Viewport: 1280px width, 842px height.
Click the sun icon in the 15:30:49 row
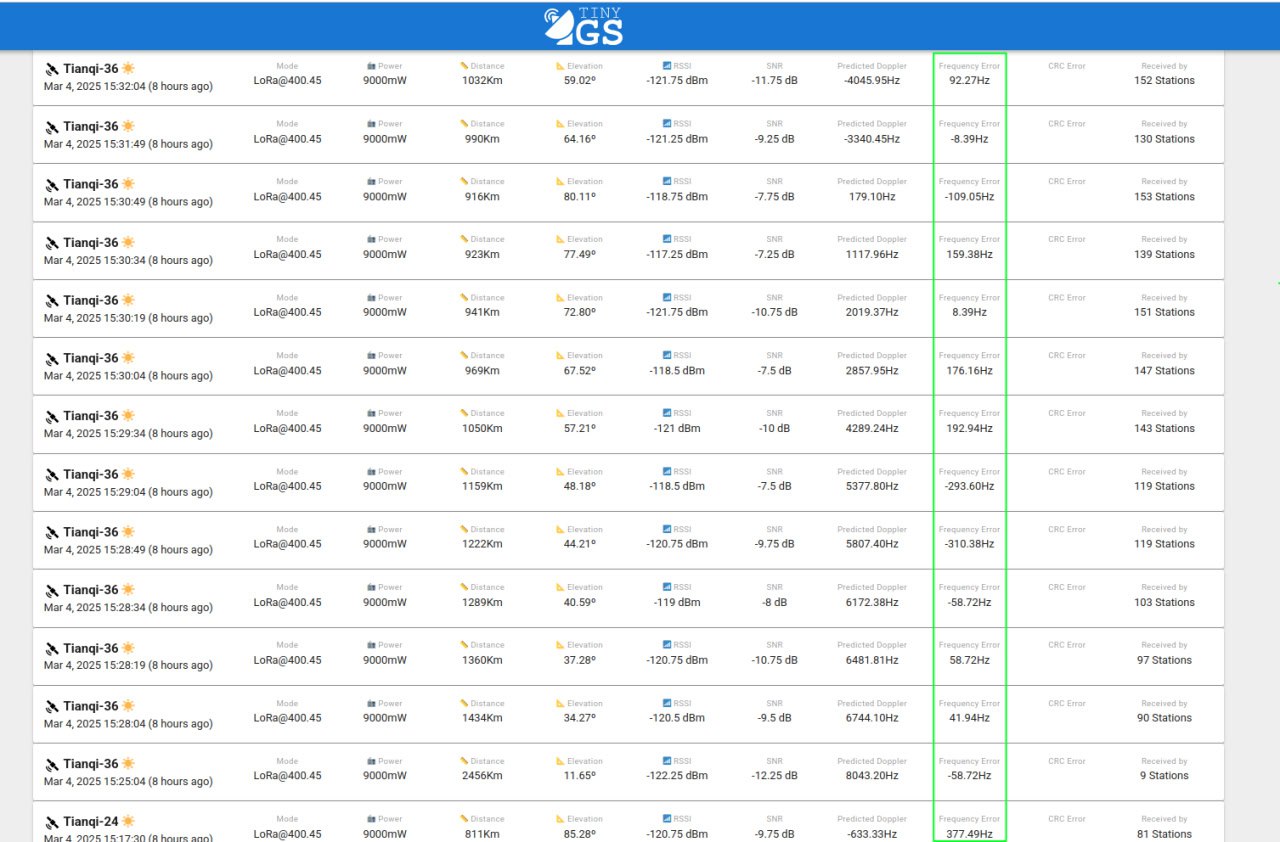(x=128, y=184)
